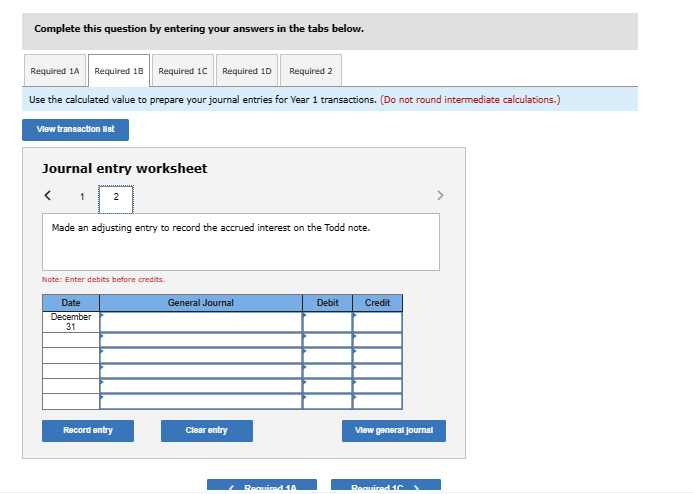Switch to the Required 2 tab
Viewport: 693px width, 494px height.
[311, 71]
